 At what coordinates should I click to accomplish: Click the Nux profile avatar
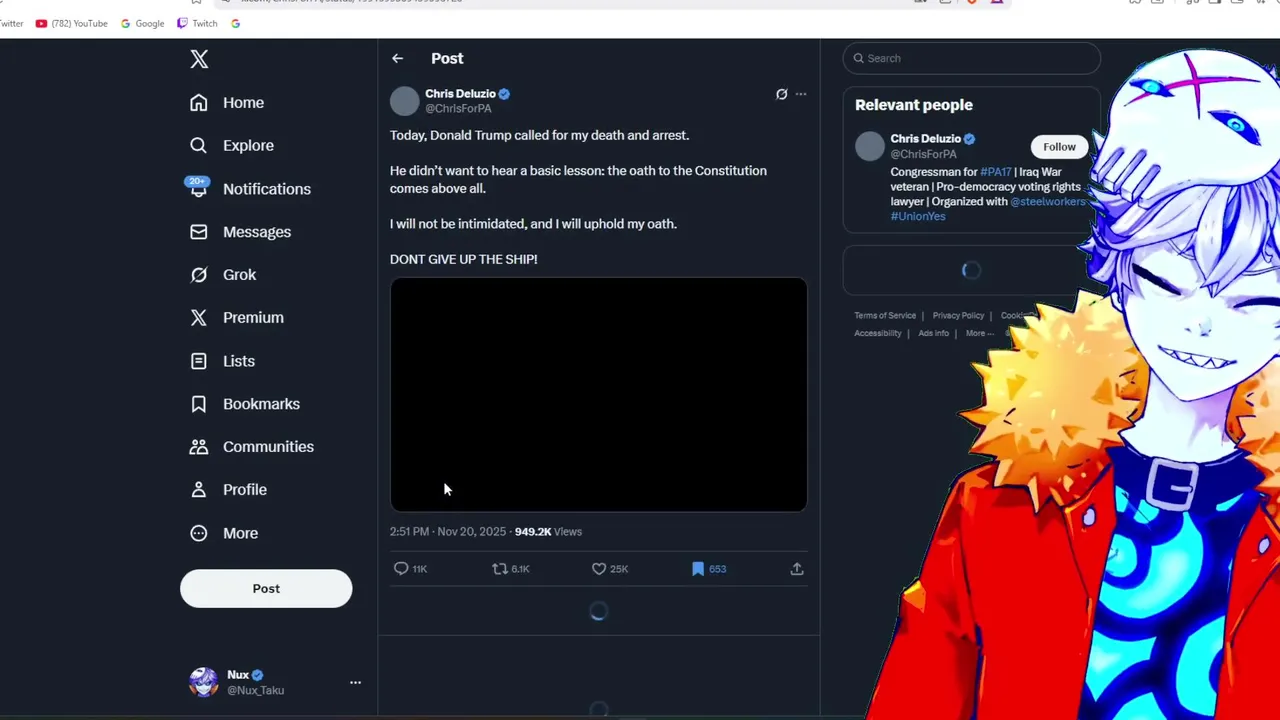(204, 682)
